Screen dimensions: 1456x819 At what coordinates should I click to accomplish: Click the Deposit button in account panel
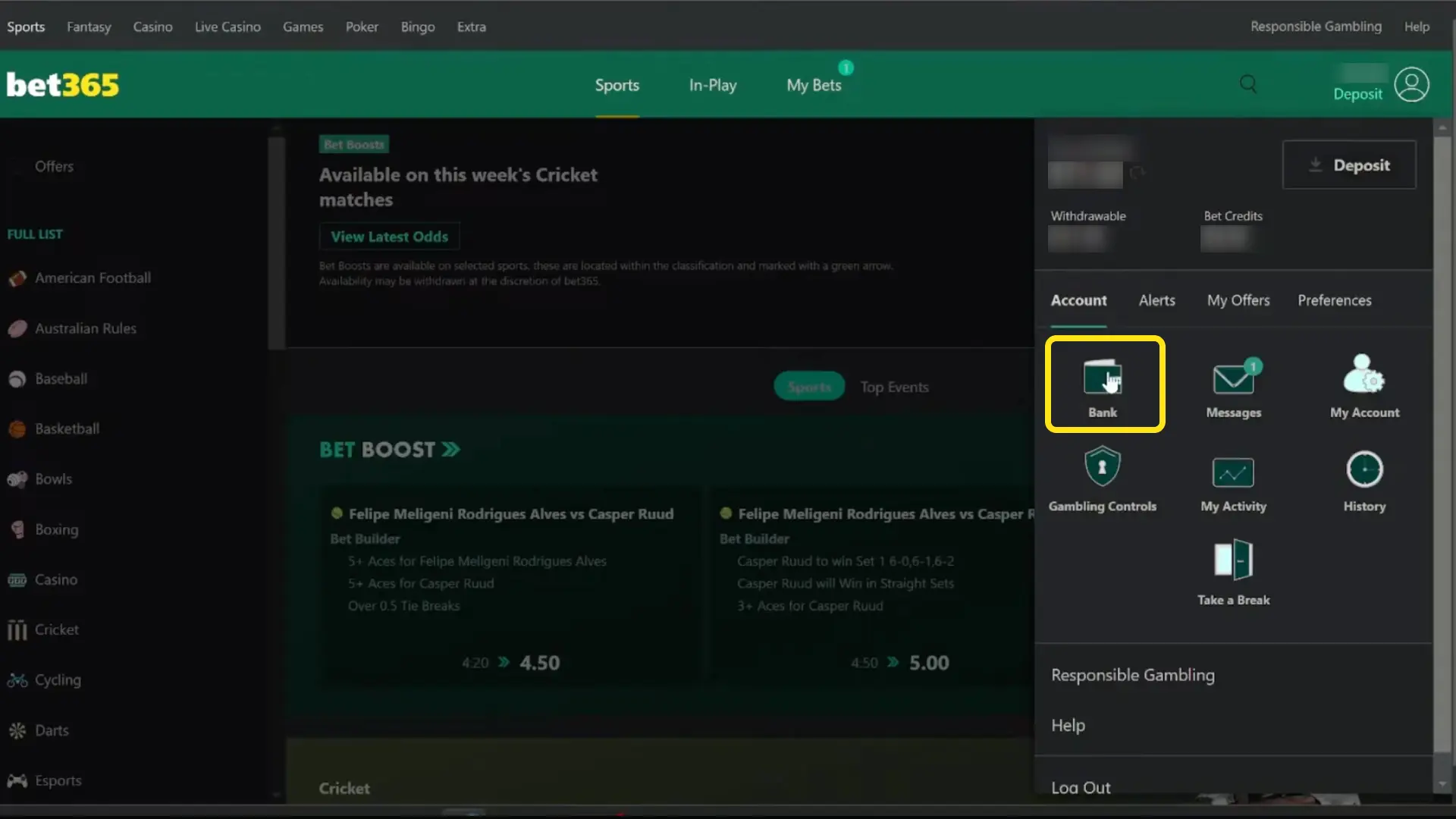point(1349,165)
